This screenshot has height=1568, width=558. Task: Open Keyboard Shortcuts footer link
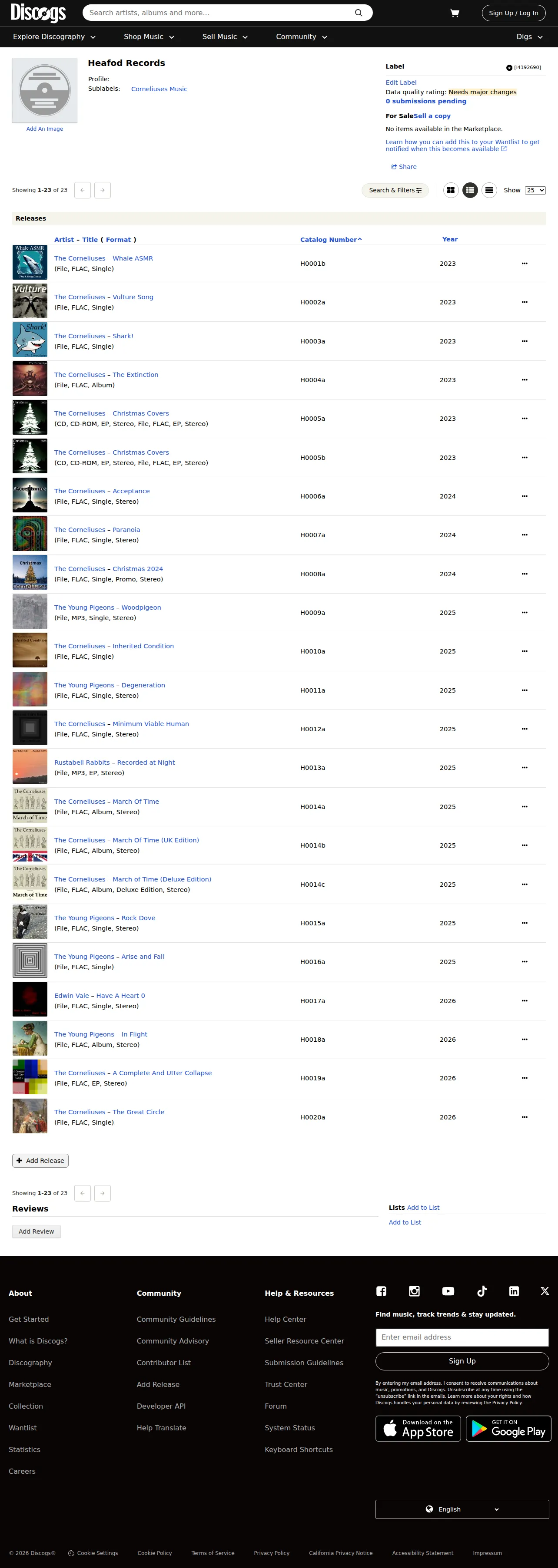(299, 1449)
